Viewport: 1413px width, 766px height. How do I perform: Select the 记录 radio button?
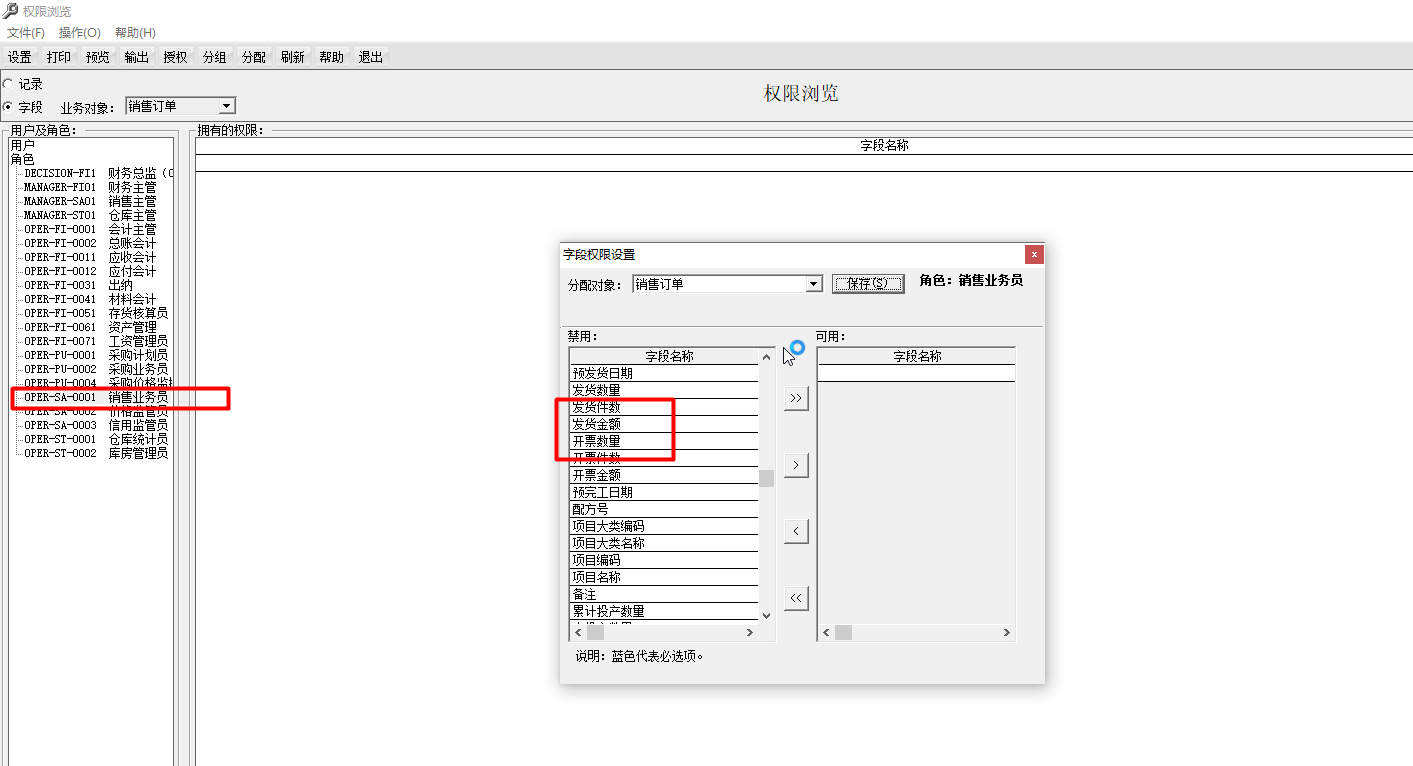tap(8, 85)
